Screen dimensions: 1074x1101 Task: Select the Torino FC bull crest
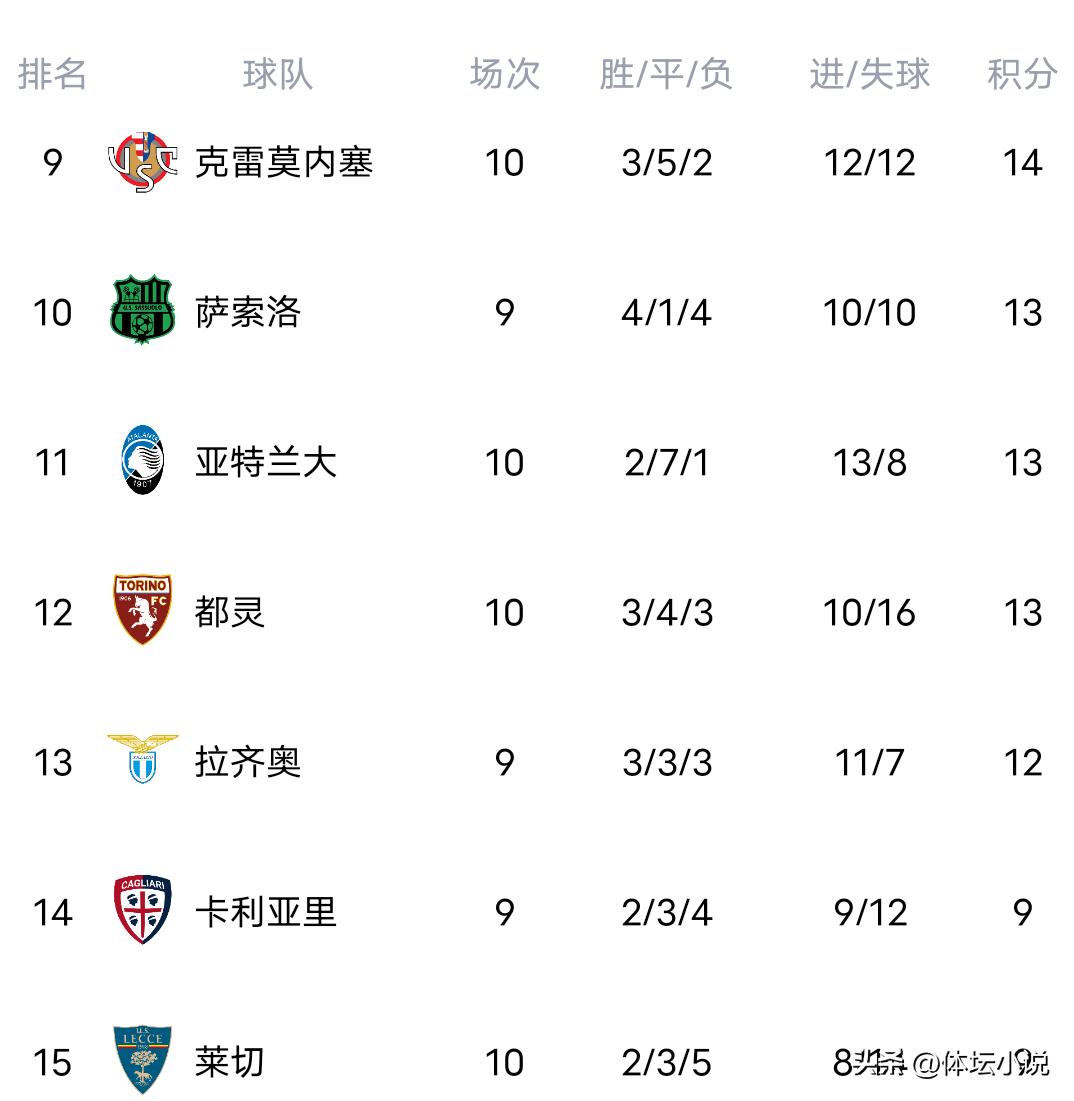[142, 610]
